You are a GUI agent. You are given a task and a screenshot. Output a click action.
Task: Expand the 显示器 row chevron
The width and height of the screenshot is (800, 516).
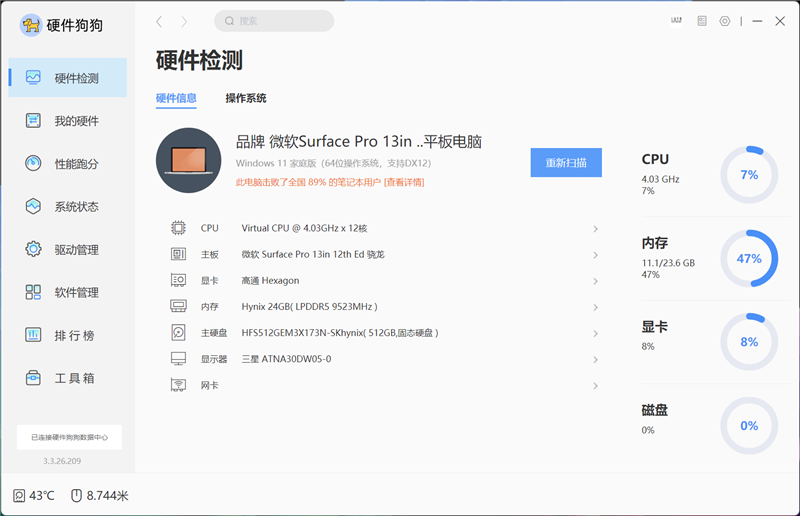coord(595,359)
